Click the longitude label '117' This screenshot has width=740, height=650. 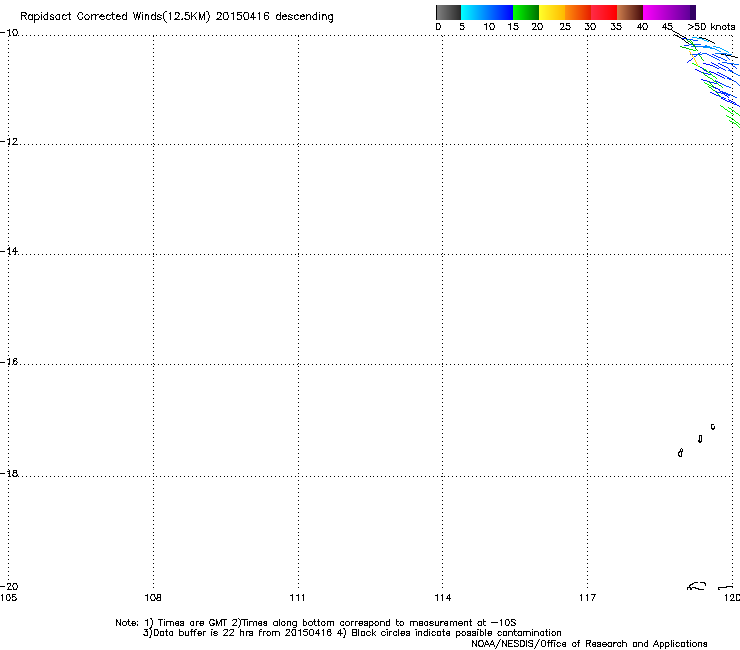coord(588,598)
